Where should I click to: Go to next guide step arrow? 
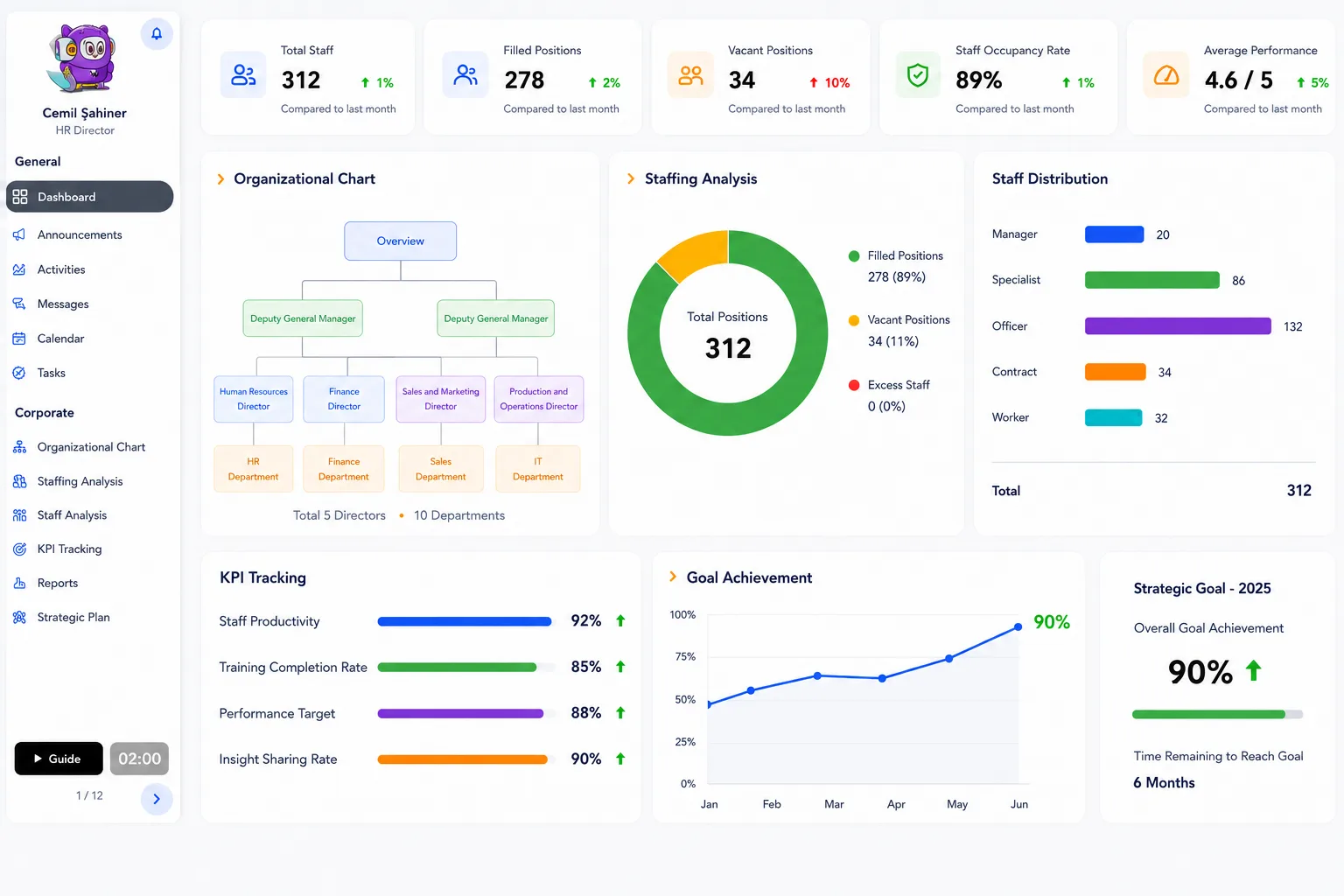click(157, 799)
